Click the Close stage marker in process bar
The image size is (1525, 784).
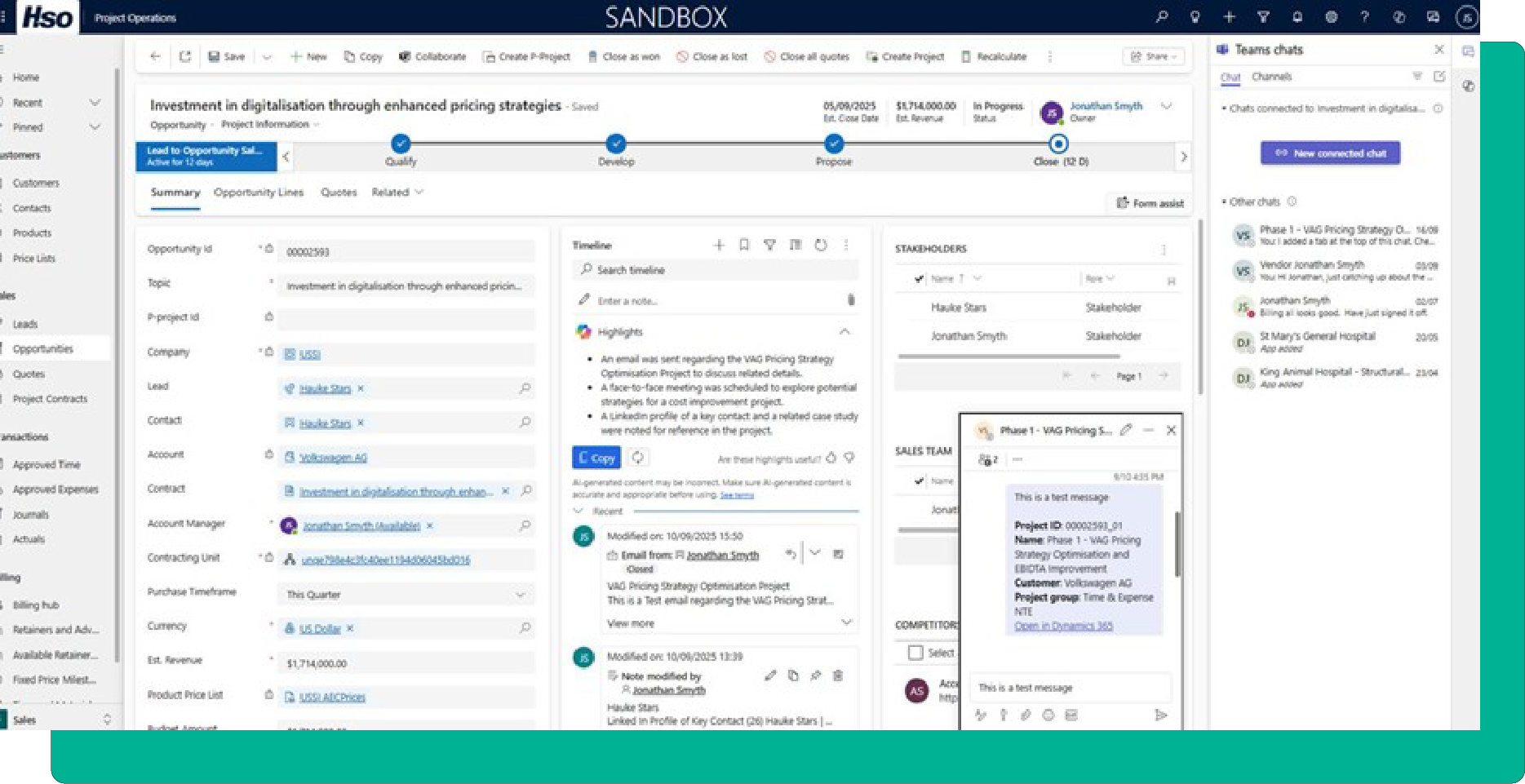coord(1058,144)
